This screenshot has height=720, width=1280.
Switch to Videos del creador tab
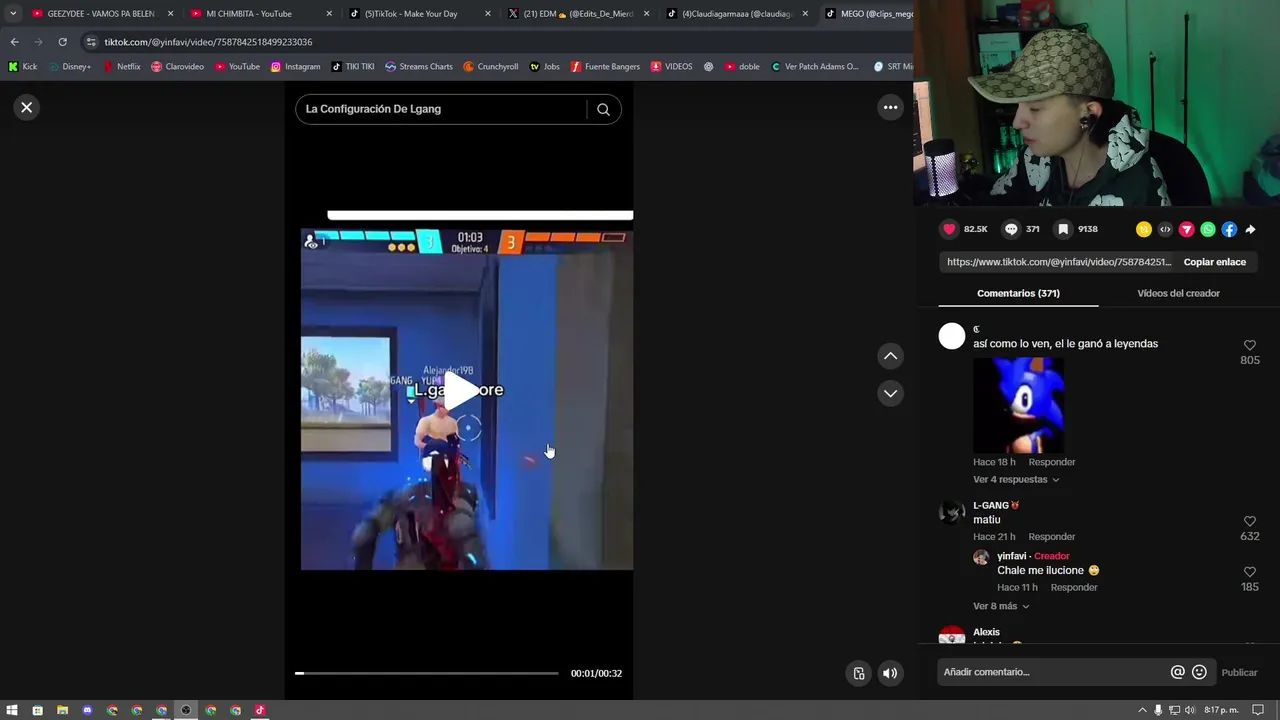click(x=1178, y=293)
